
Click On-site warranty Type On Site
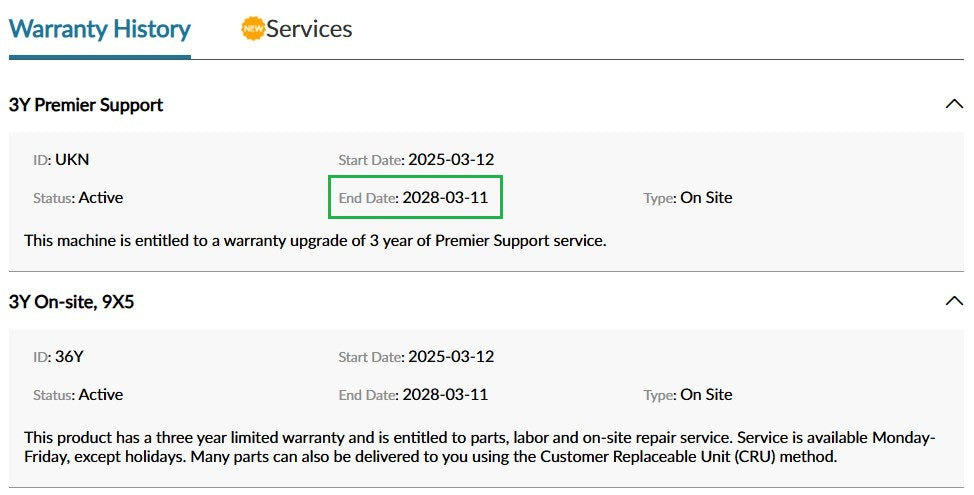pyautogui.click(x=706, y=394)
